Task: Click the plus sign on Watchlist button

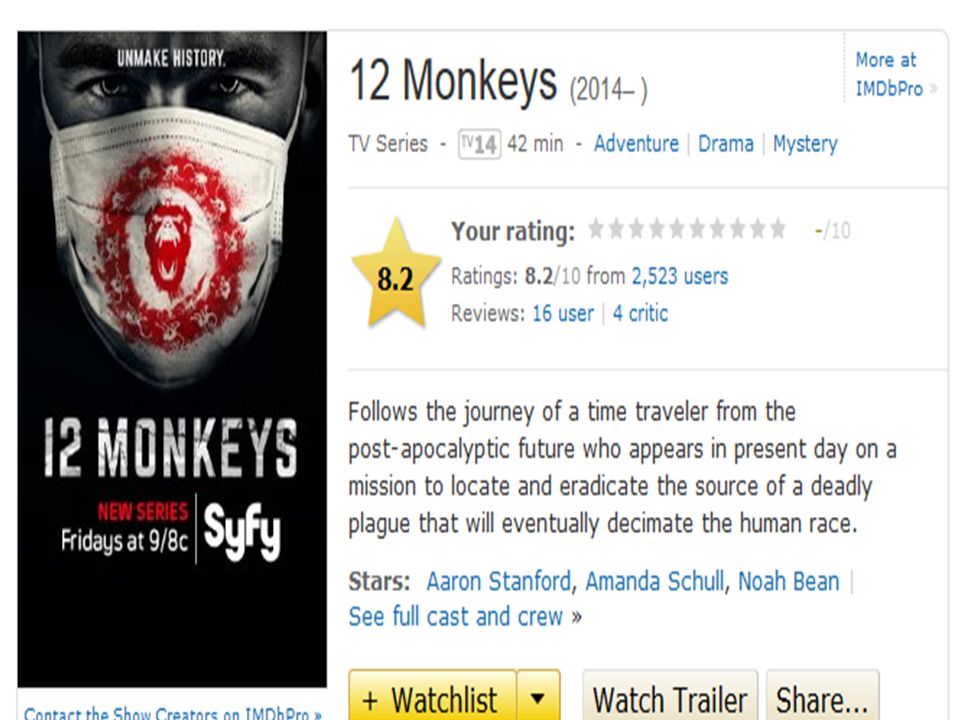Action: tap(369, 700)
